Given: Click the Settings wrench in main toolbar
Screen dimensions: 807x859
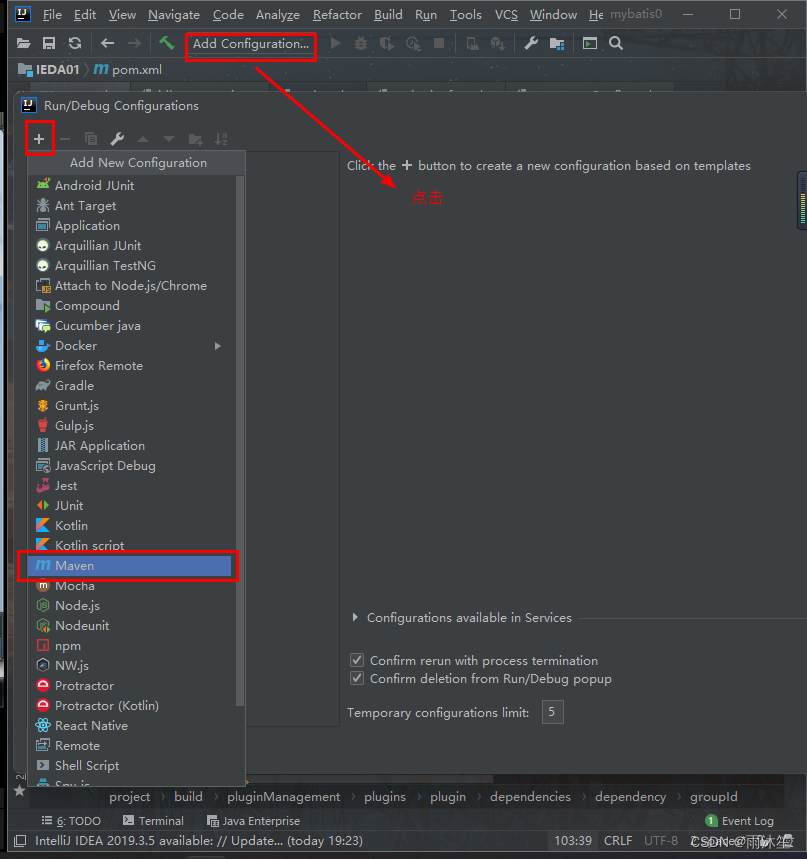Looking at the screenshot, I should [x=531, y=43].
